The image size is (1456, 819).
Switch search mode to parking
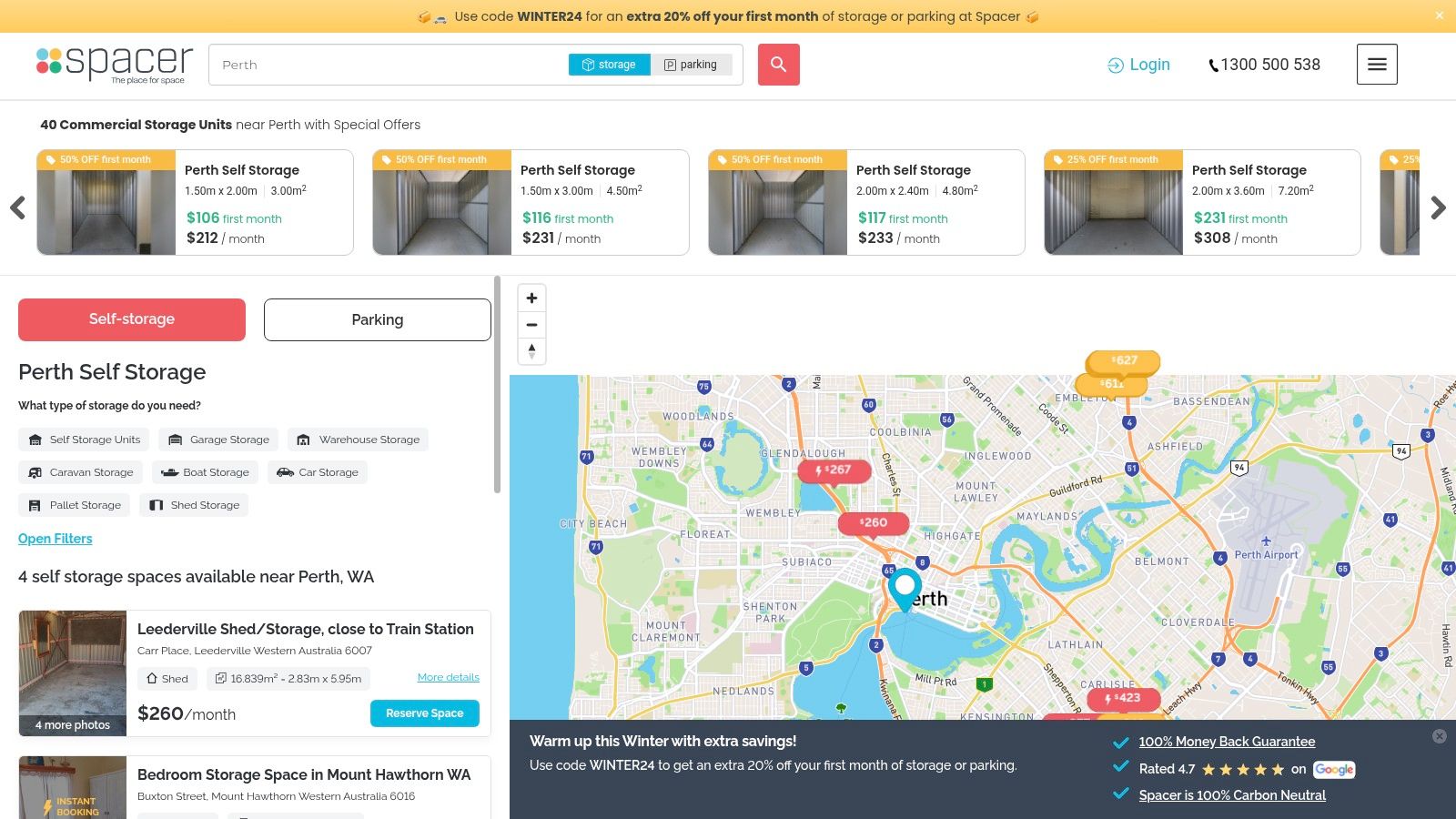pos(693,65)
